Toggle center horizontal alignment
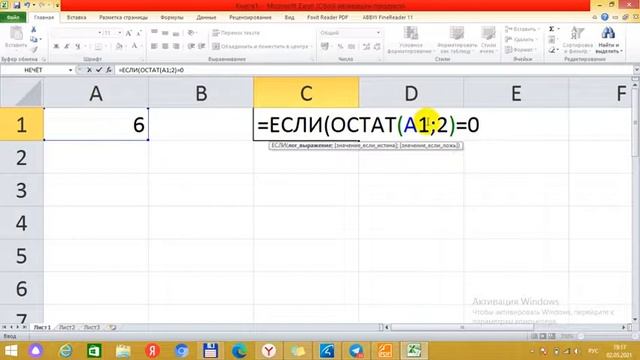 pos(165,47)
